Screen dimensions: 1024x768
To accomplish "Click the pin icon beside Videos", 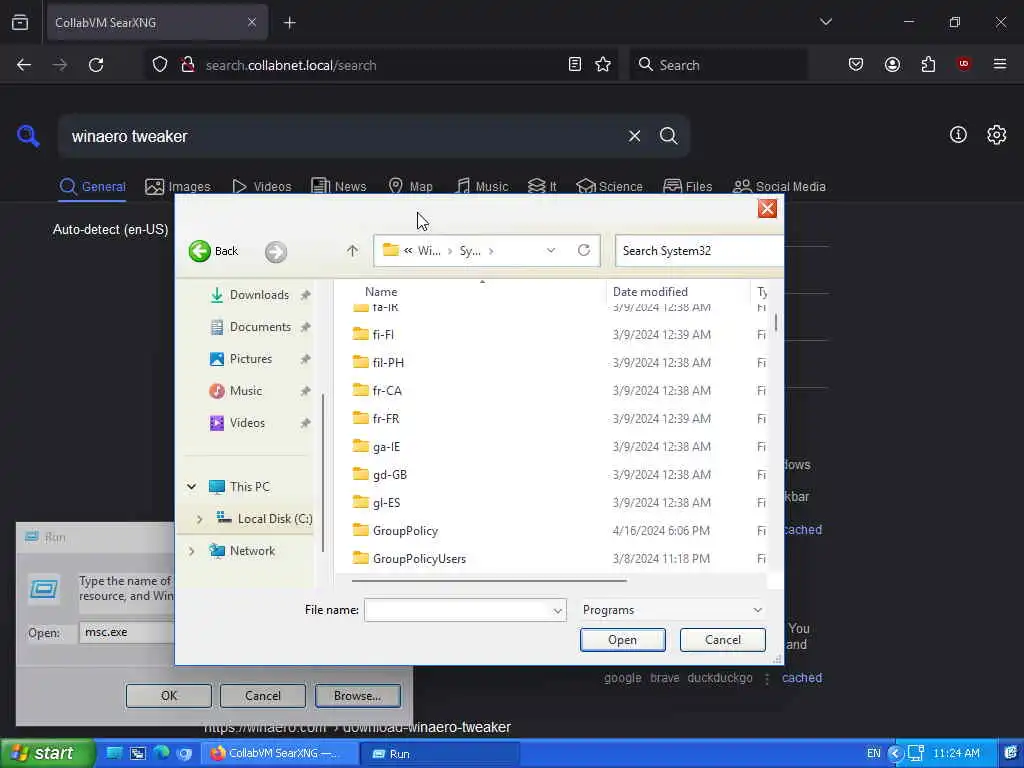I will pyautogui.click(x=305, y=423).
